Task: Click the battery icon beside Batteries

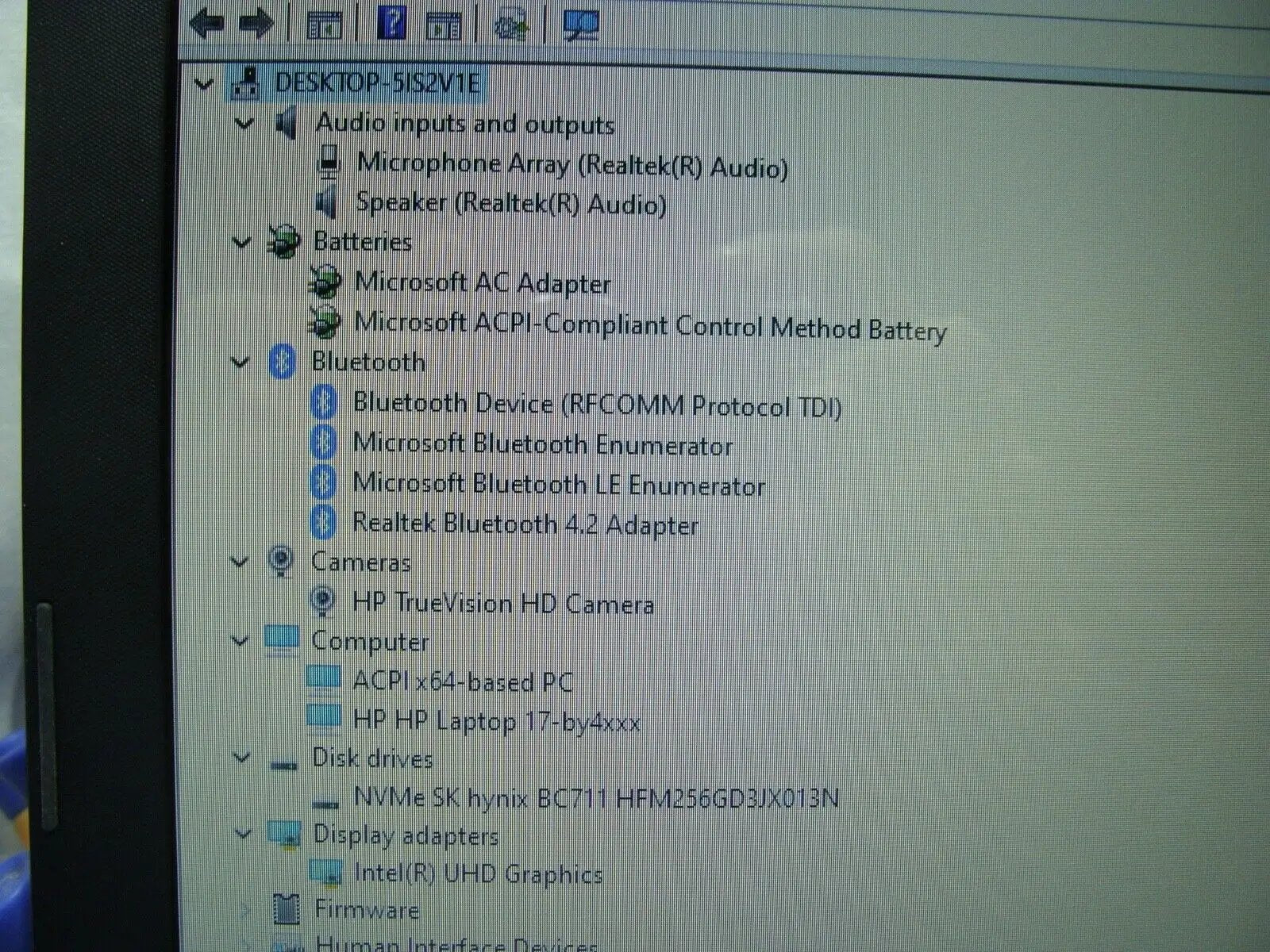Action: click(x=284, y=242)
